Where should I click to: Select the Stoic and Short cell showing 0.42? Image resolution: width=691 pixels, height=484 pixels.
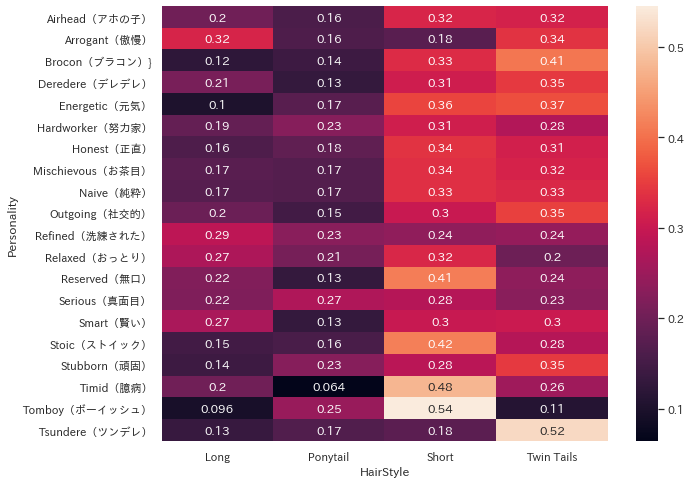[x=439, y=344]
